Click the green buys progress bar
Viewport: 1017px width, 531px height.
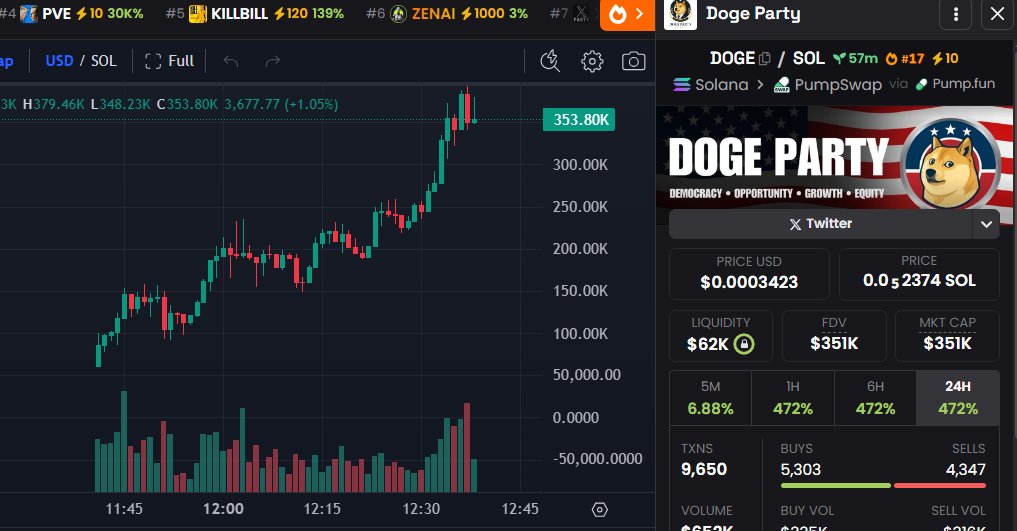[x=835, y=485]
